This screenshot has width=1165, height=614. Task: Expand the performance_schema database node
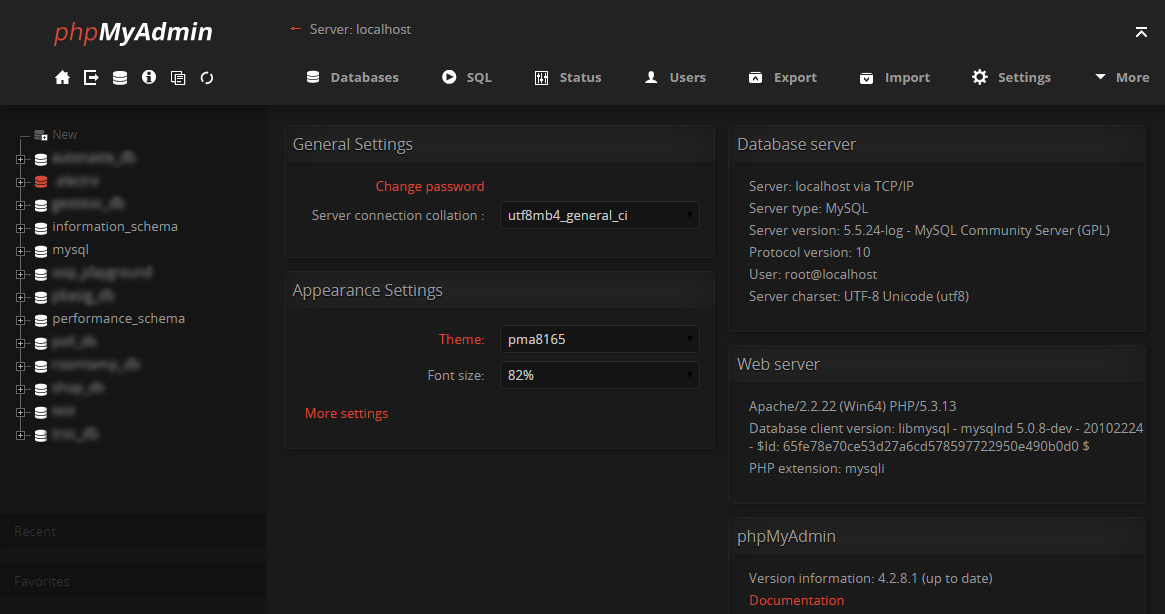tap(21, 320)
